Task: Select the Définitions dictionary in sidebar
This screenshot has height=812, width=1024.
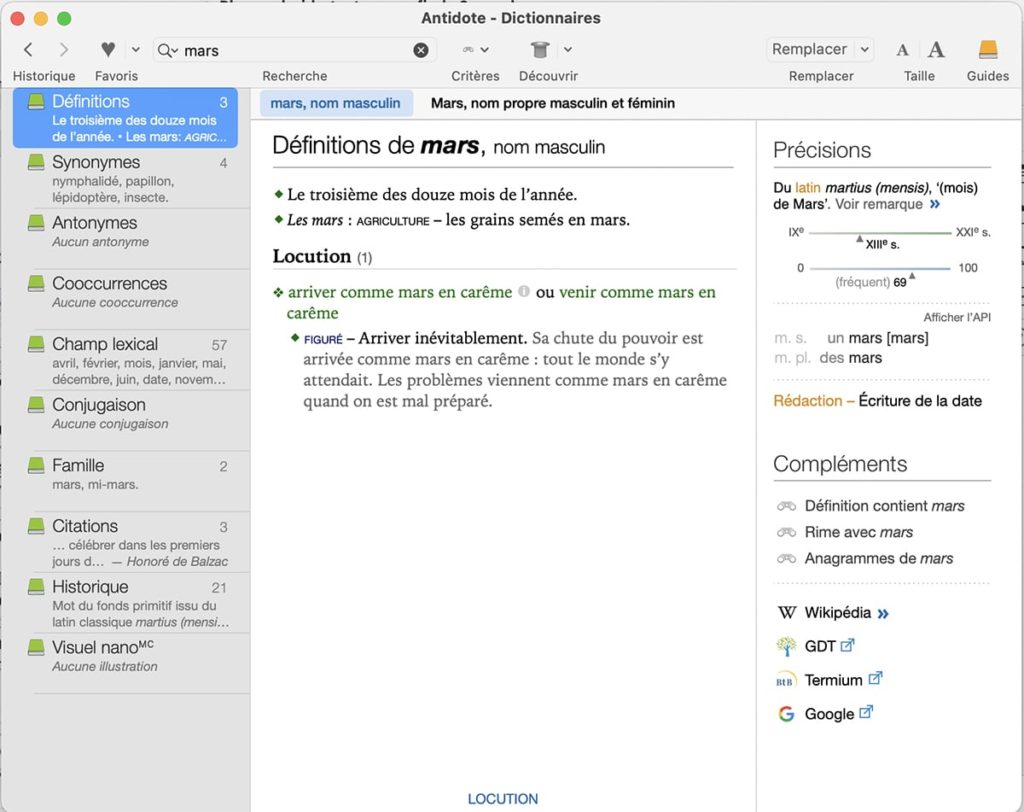Action: pos(125,118)
